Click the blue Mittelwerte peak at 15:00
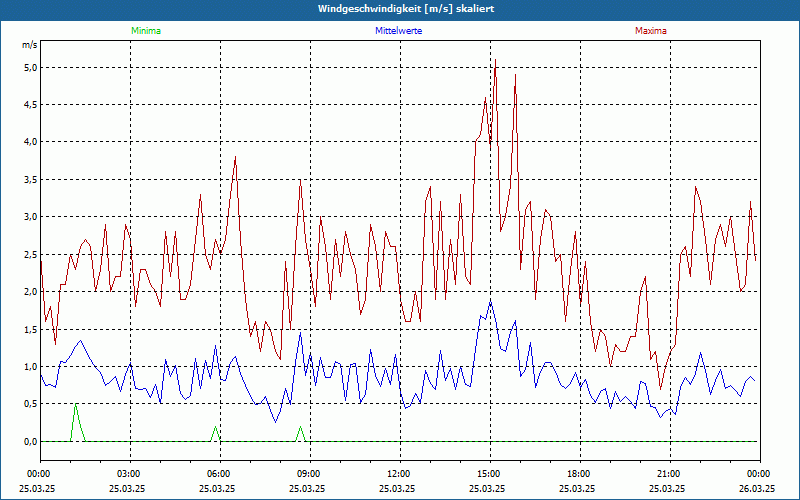 [x=490, y=302]
